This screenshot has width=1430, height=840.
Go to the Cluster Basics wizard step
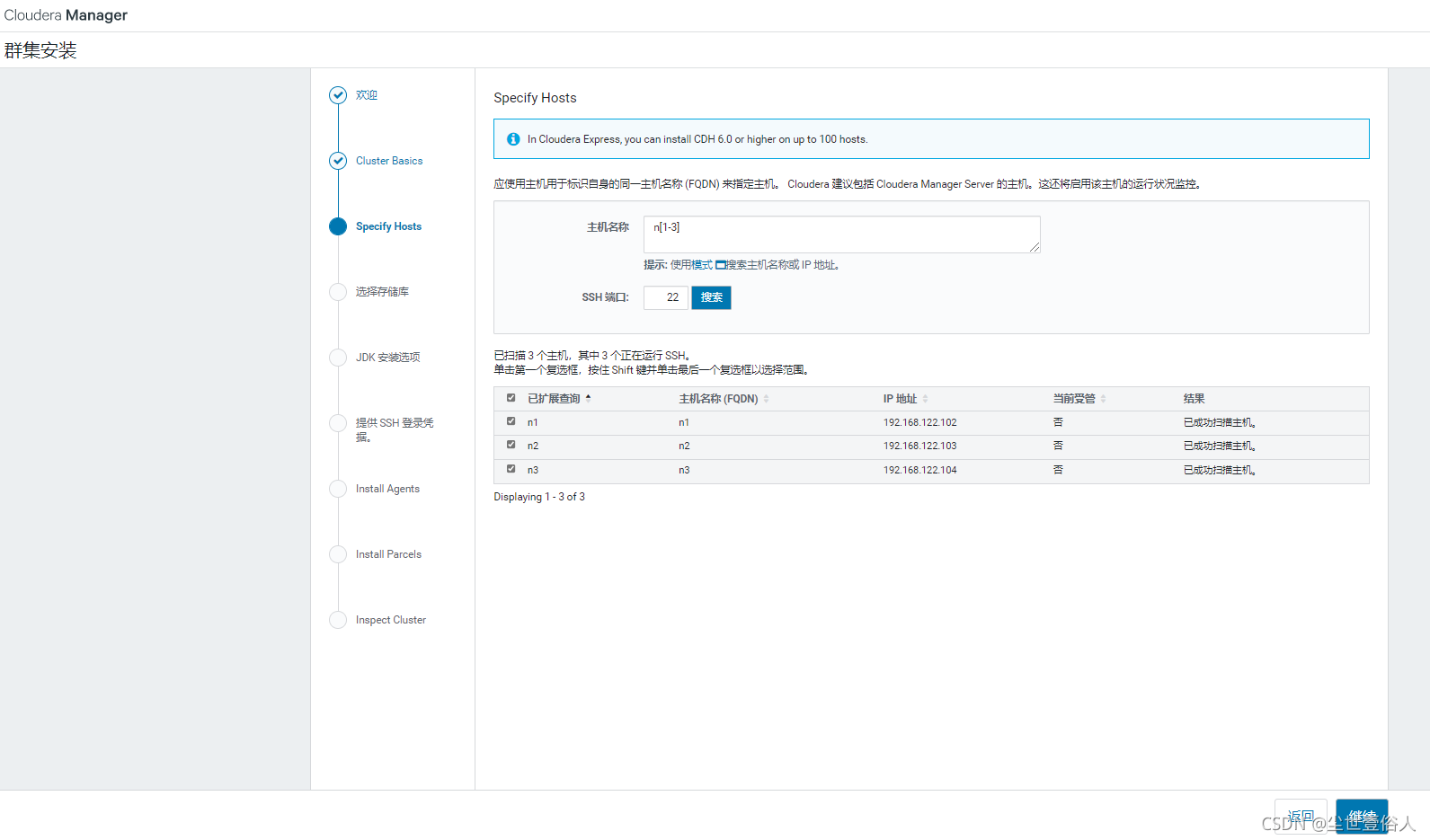389,161
